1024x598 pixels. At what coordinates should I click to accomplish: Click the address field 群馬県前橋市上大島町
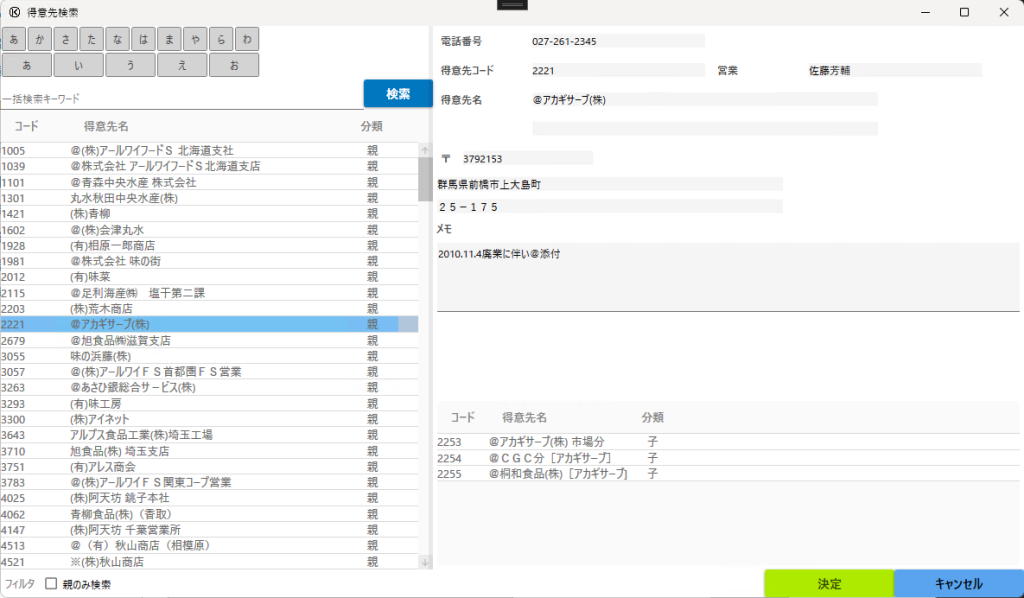click(609, 185)
